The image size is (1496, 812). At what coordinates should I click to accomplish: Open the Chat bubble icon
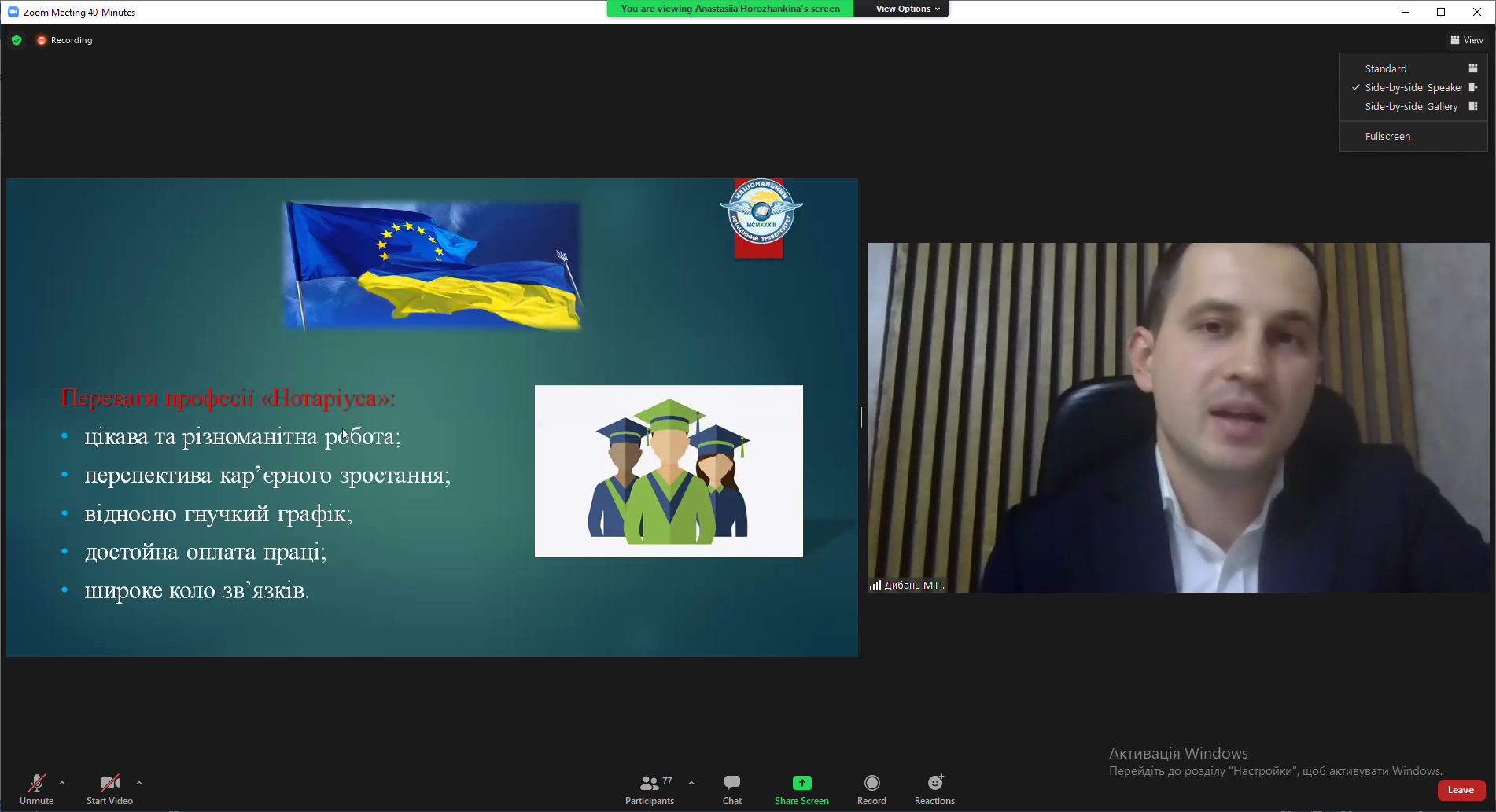coord(731,783)
